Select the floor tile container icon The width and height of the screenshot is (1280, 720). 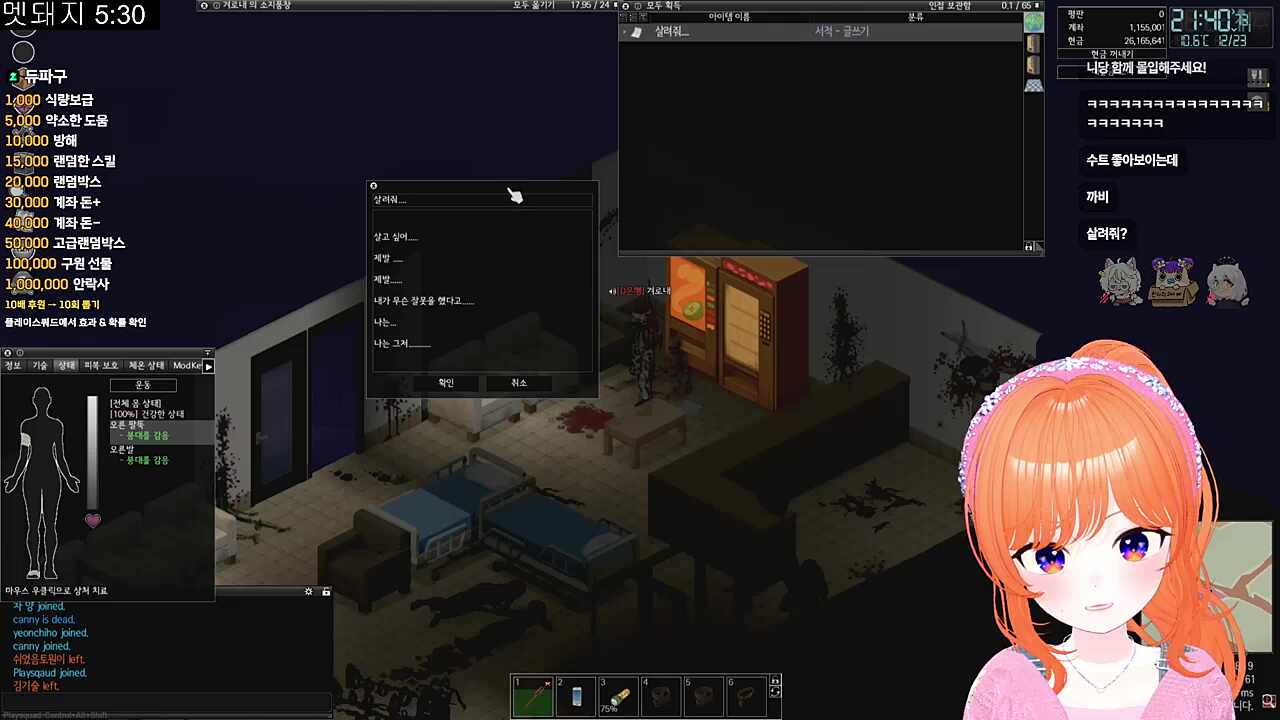(x=1034, y=86)
